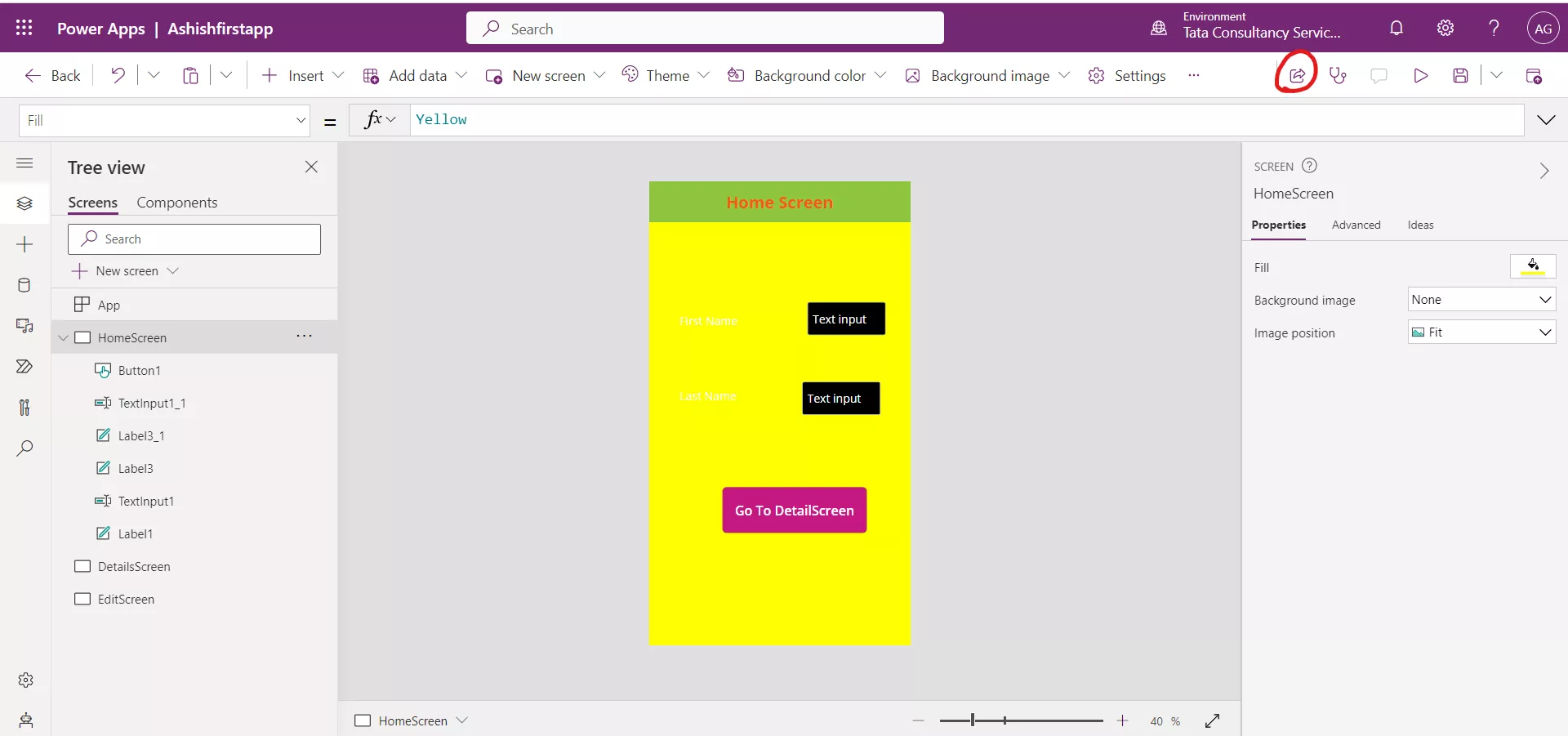Open notifications bell icon
Viewport: 1568px width, 736px height.
click(x=1396, y=29)
